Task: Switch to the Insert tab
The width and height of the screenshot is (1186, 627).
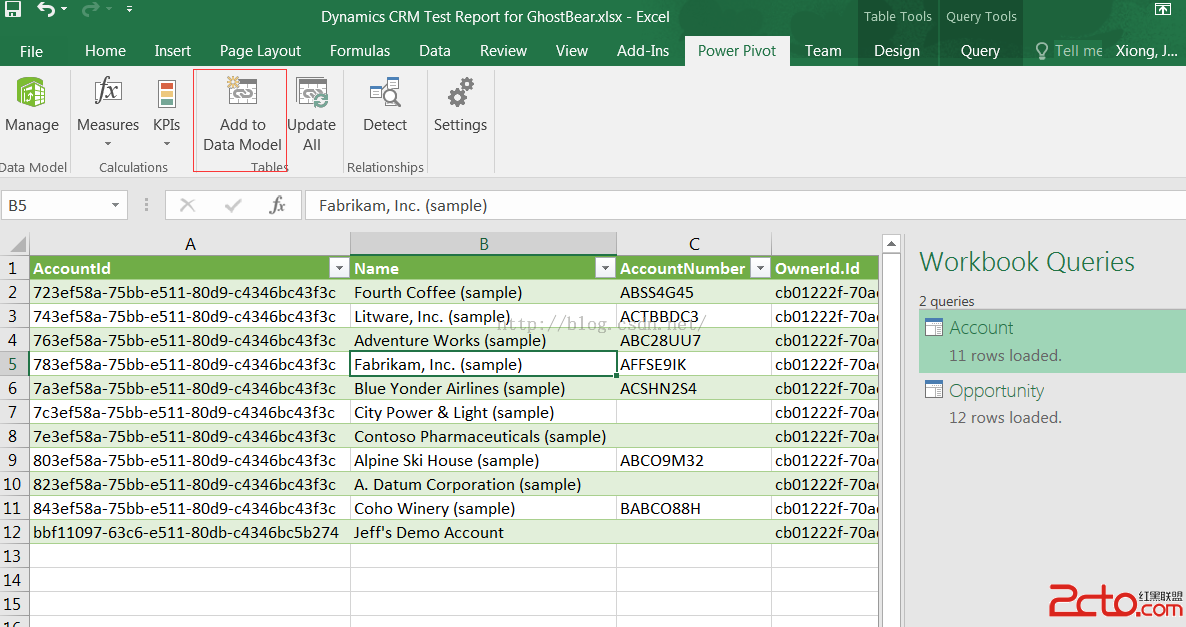Action: click(172, 51)
